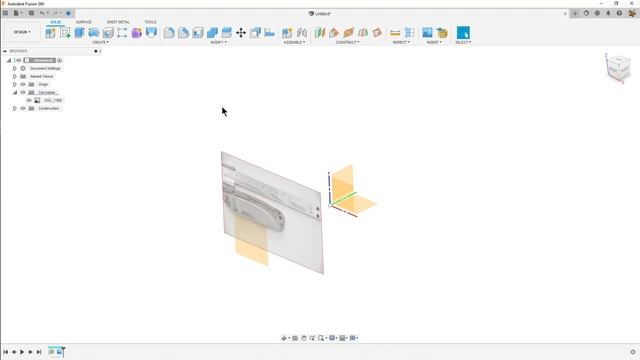This screenshot has height=360, width=640.
Task: Jump to timeline beginning
Action: 5,352
